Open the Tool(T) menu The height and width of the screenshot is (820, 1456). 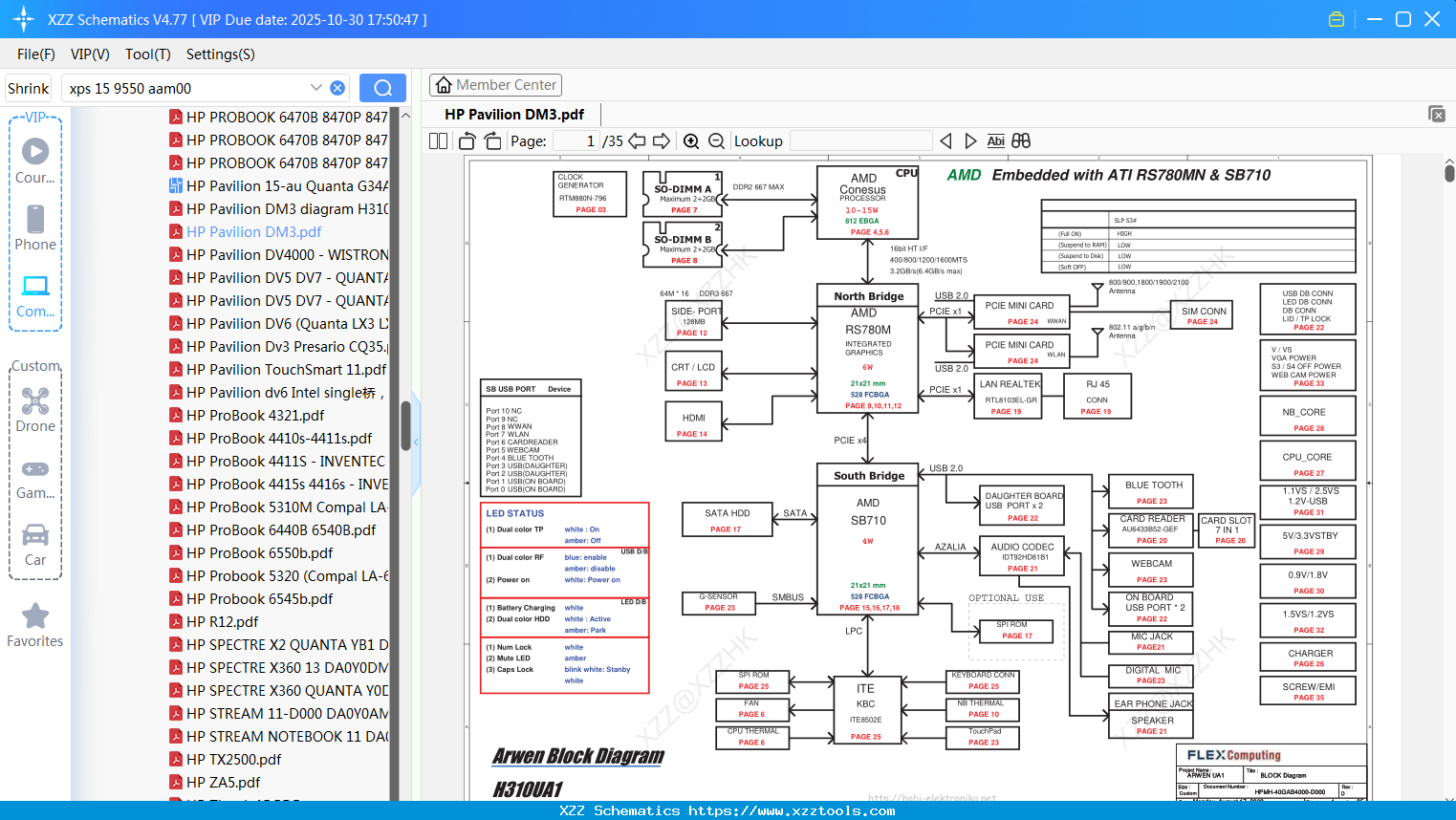click(x=148, y=54)
